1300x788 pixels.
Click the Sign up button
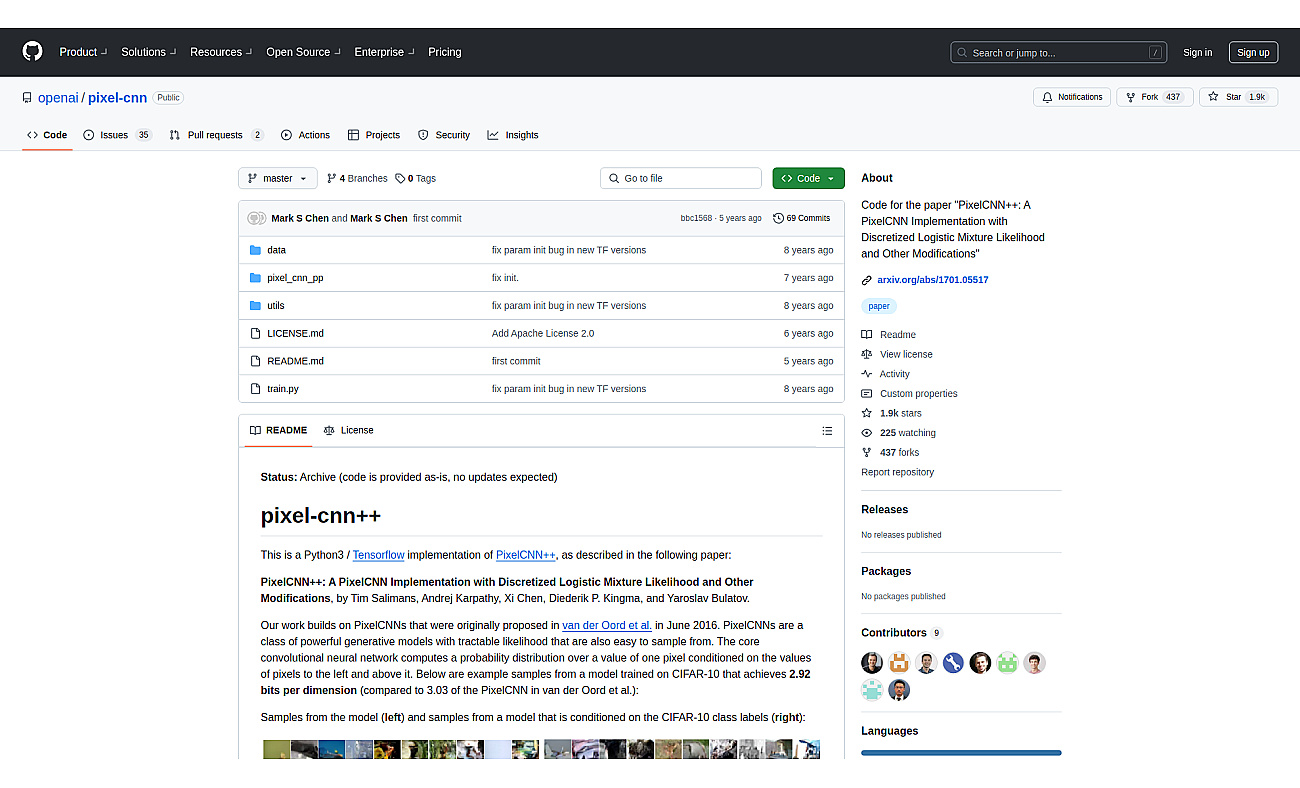[1252, 52]
